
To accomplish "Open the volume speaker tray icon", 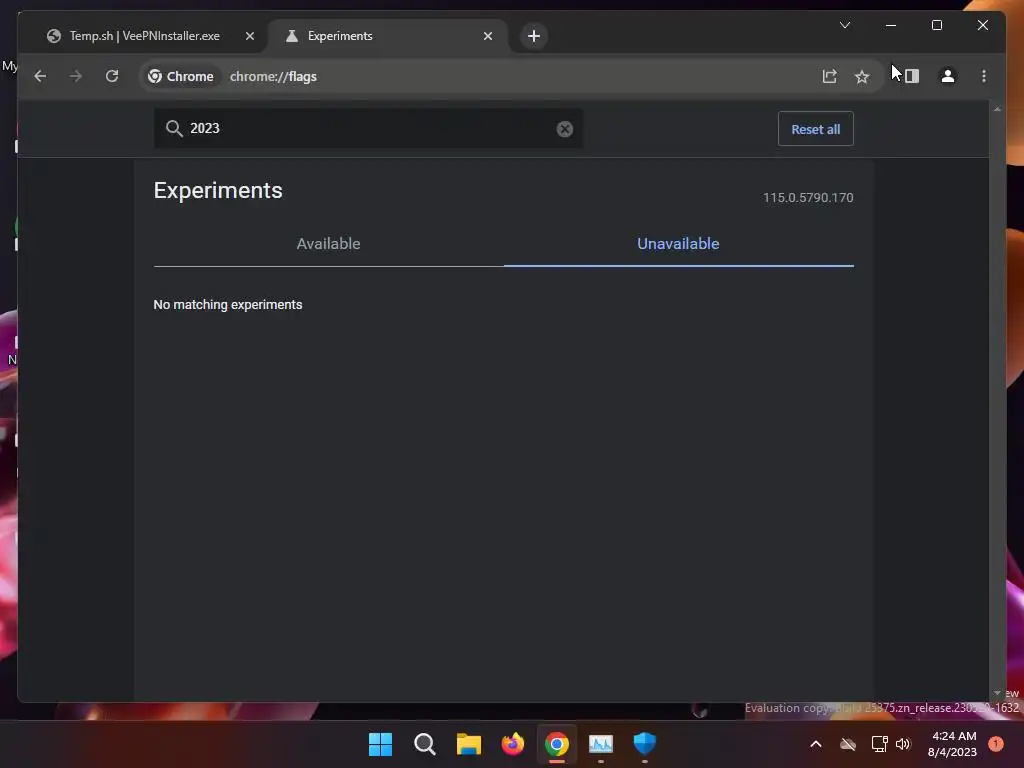I will [903, 744].
